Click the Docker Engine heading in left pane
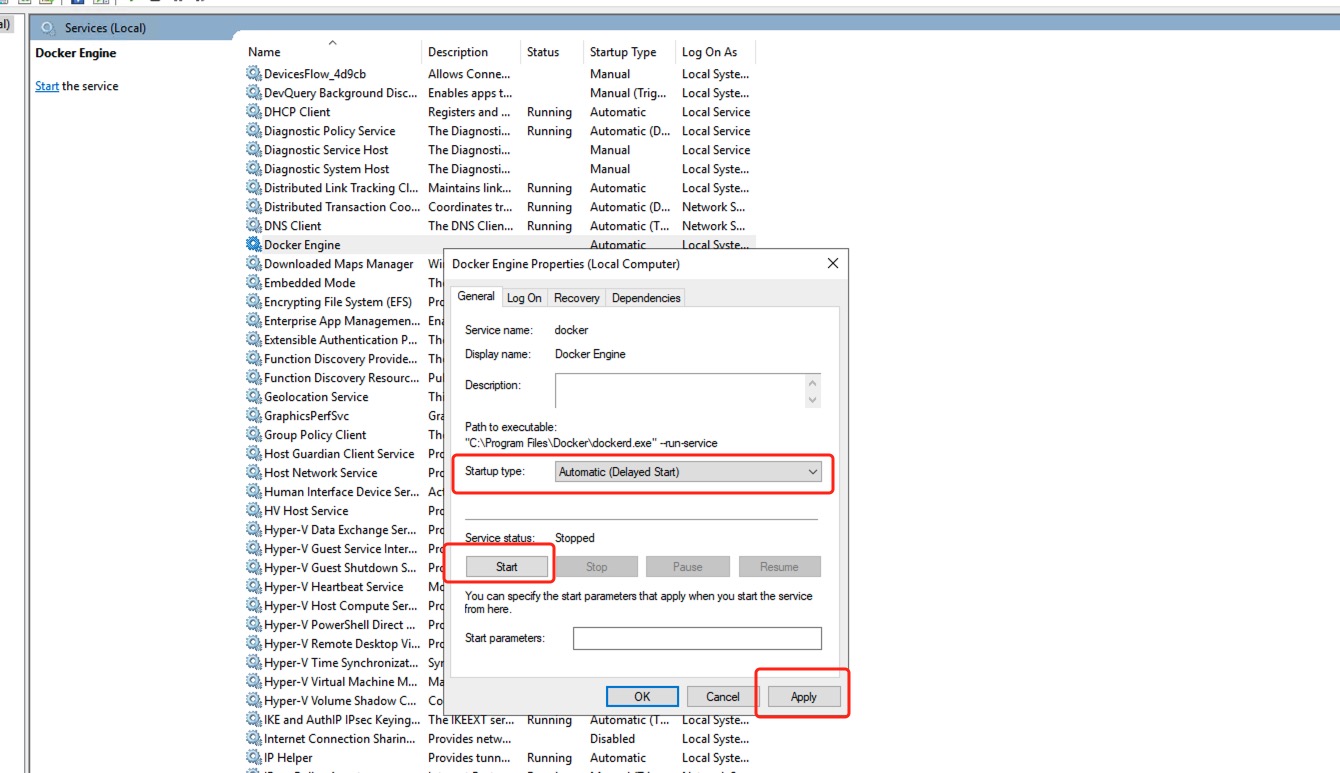 tap(76, 53)
